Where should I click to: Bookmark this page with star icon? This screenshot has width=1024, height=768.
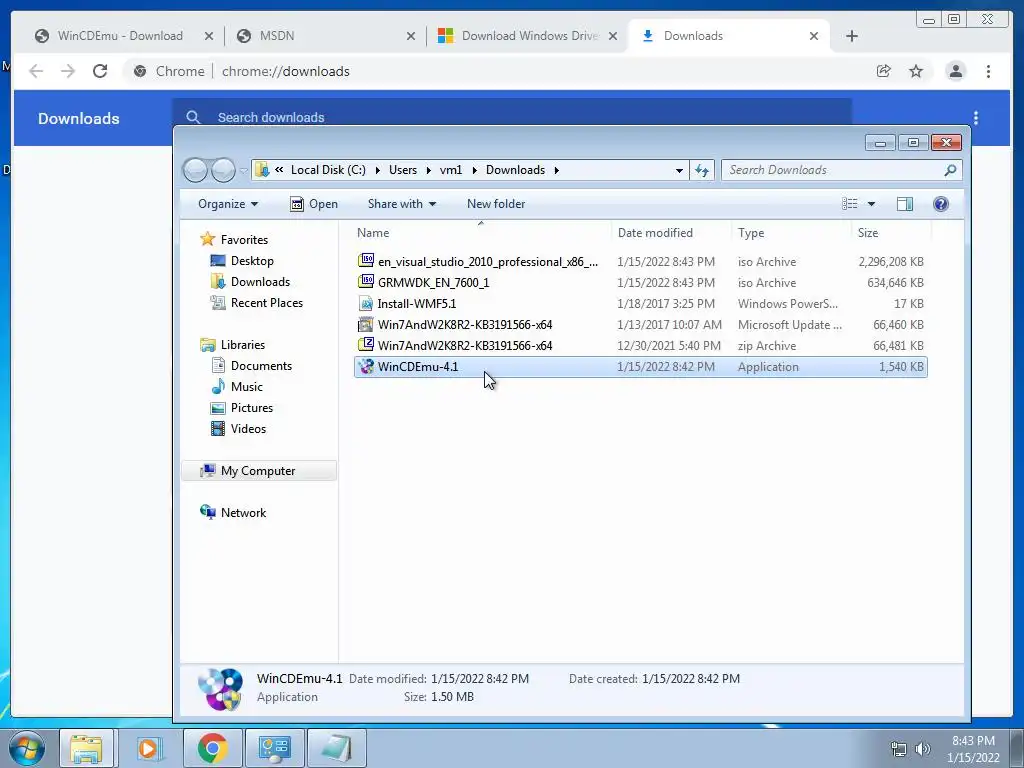click(x=916, y=71)
